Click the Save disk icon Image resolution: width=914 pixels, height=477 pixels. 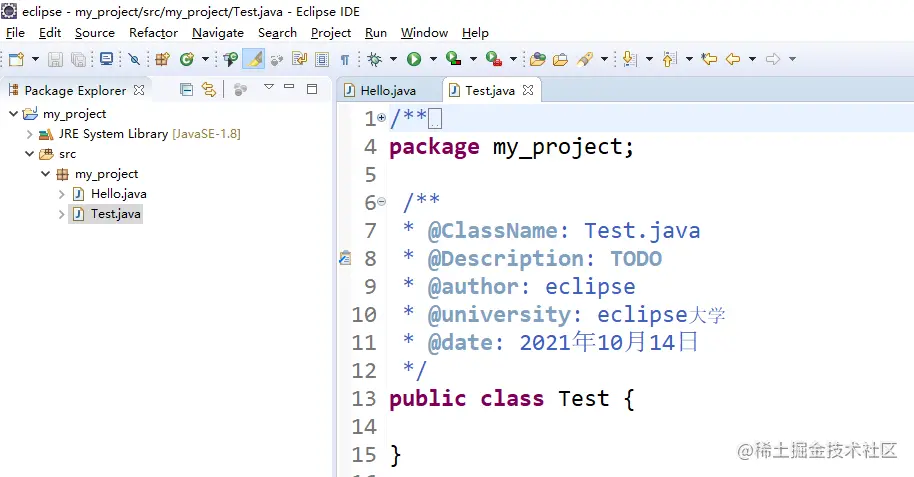tap(55, 59)
